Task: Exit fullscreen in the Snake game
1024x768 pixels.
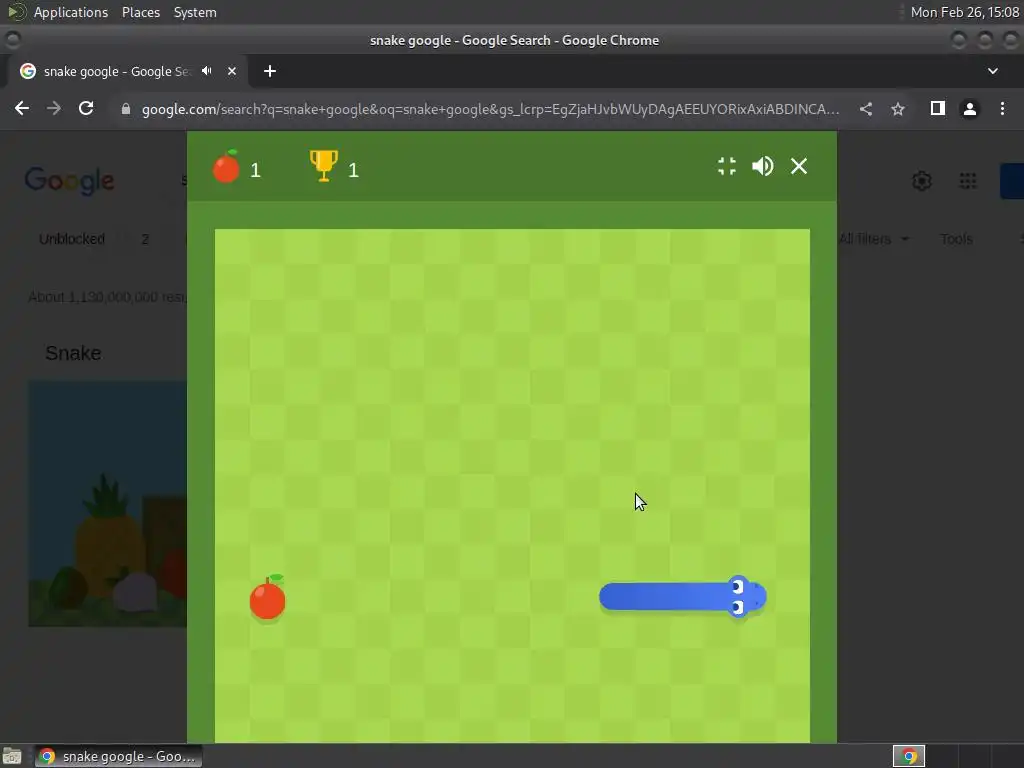Action: 726,166
